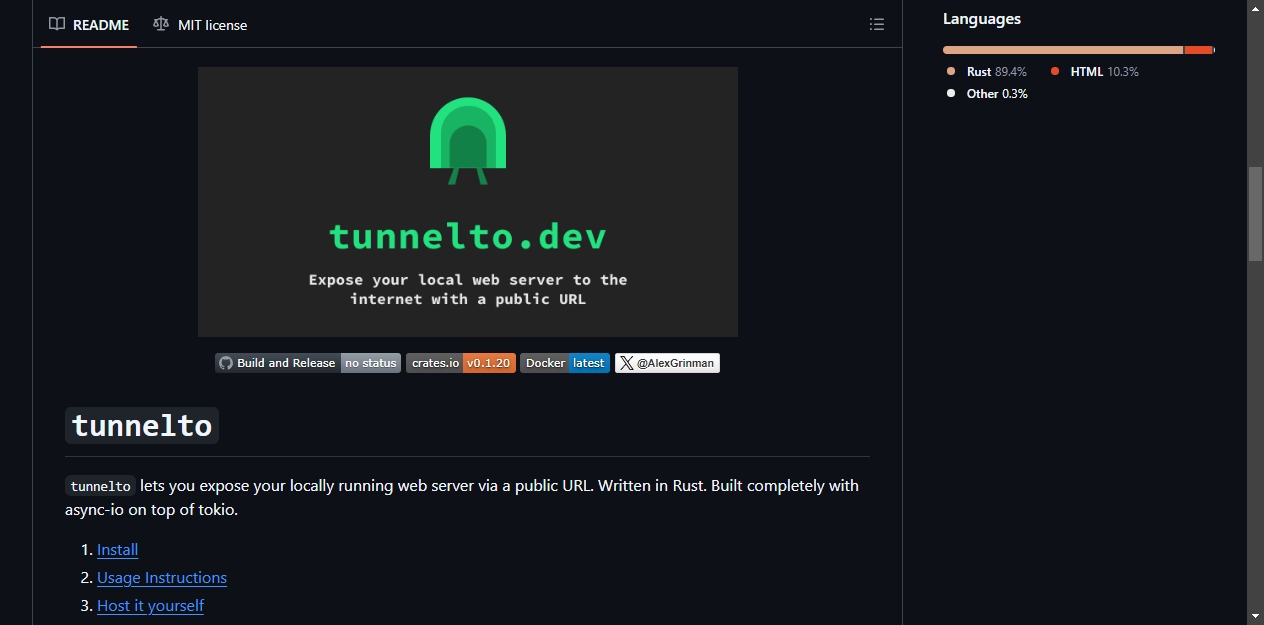Click the tunnelto heading
This screenshot has height=625, width=1264.
click(x=142, y=426)
